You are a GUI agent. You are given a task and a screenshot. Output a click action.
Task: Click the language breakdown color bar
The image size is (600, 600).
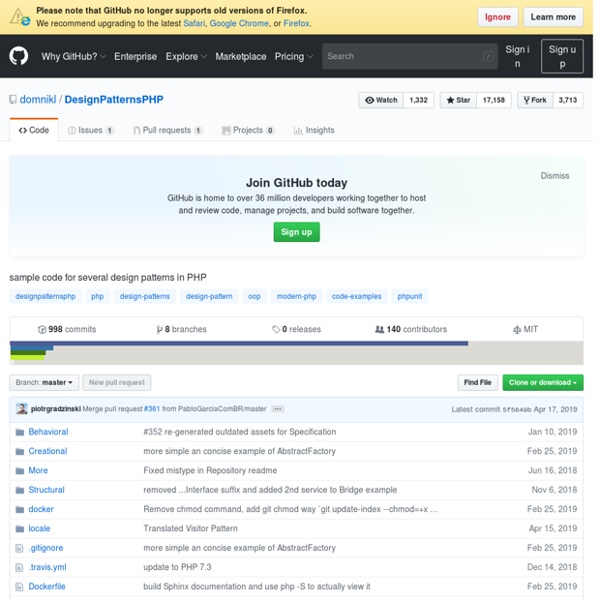pos(296,353)
